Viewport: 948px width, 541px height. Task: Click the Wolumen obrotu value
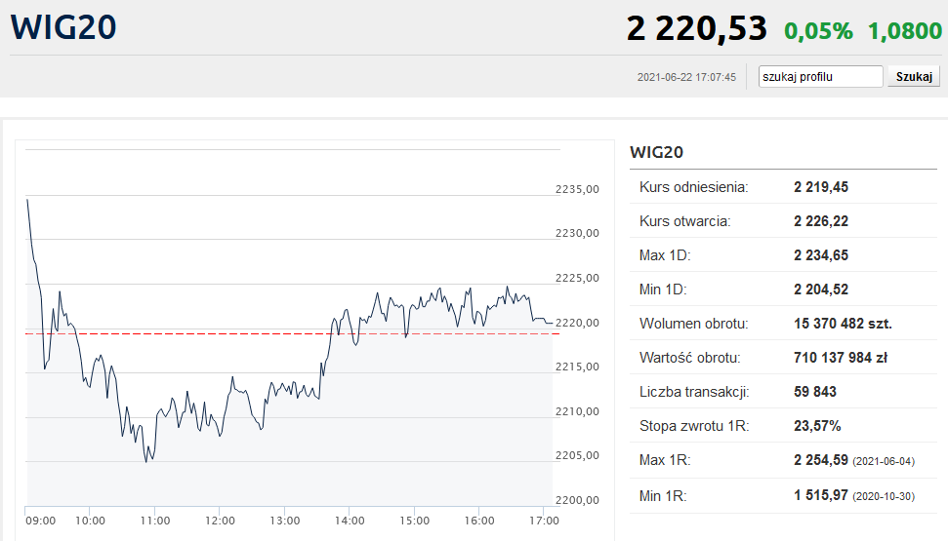coord(842,324)
